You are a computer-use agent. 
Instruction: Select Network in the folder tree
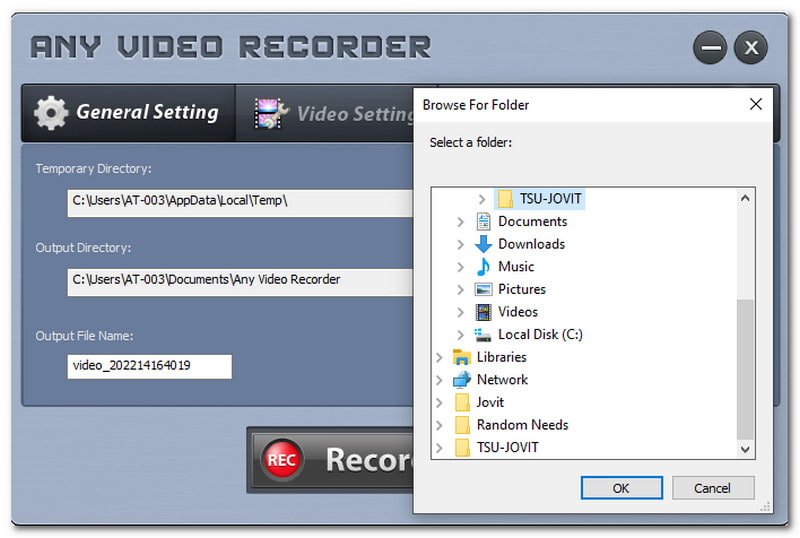(x=502, y=379)
